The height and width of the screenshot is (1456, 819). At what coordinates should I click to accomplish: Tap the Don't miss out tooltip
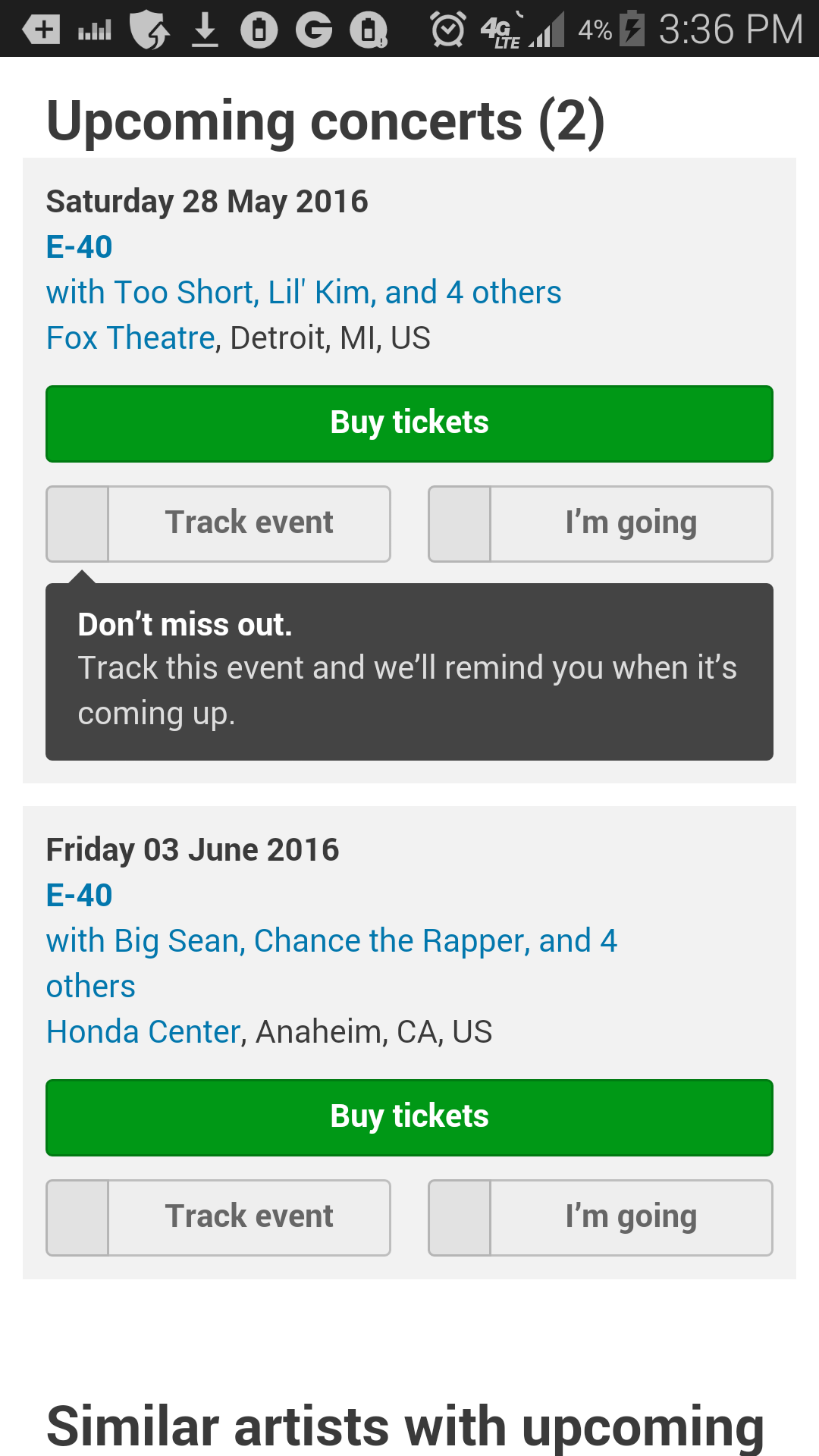[x=409, y=672]
